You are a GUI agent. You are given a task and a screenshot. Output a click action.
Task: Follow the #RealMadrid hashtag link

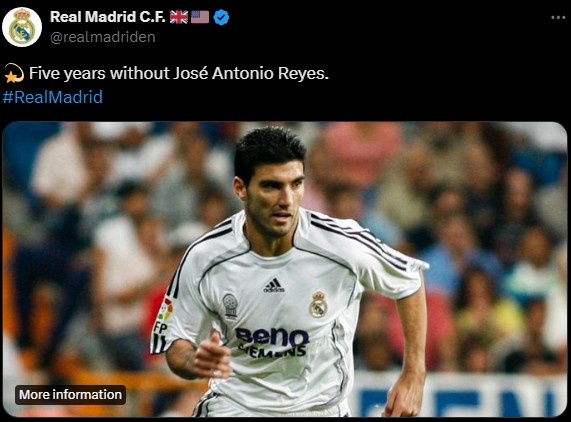(53, 97)
